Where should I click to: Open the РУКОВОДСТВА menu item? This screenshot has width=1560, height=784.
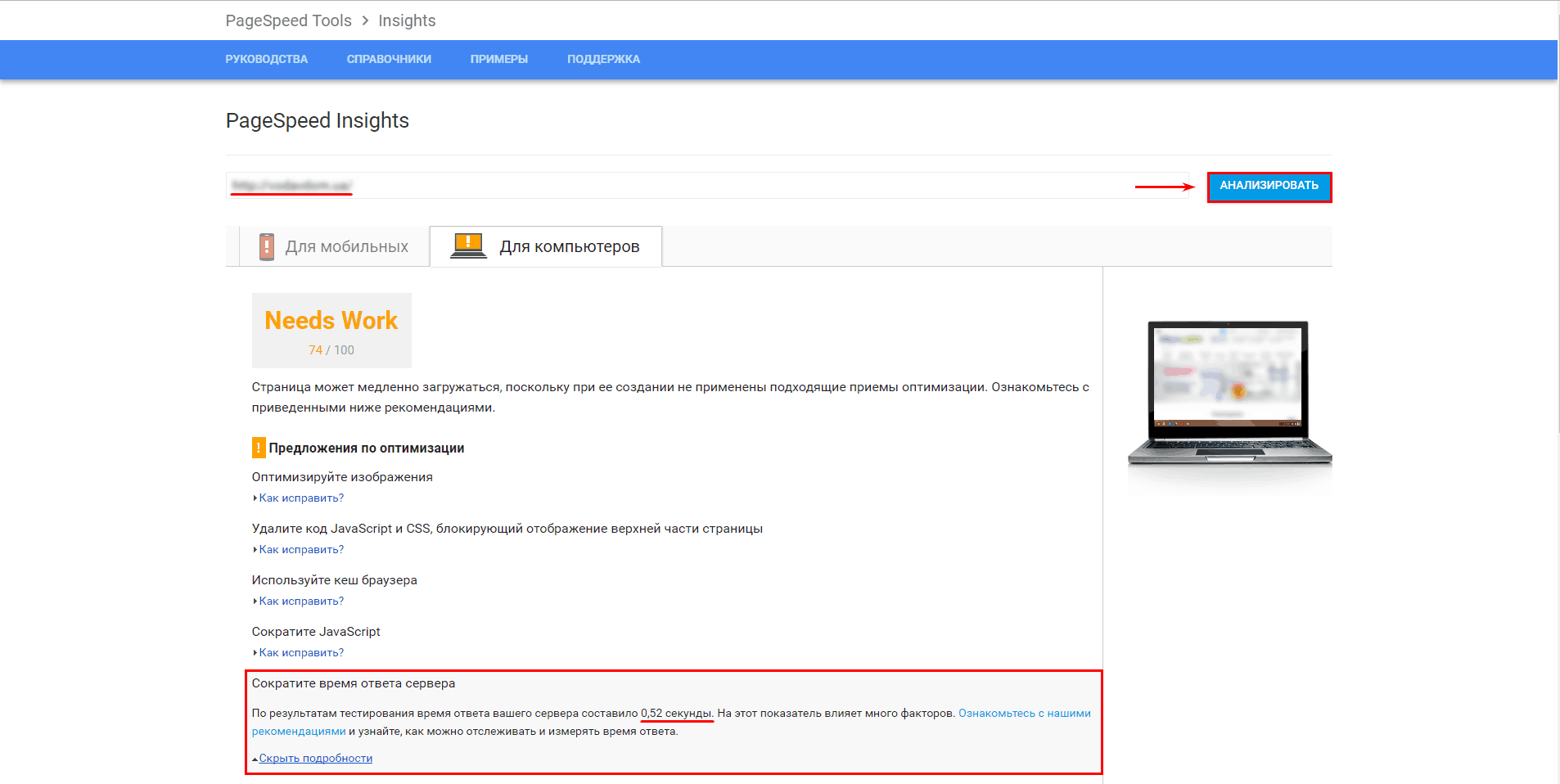tap(267, 59)
